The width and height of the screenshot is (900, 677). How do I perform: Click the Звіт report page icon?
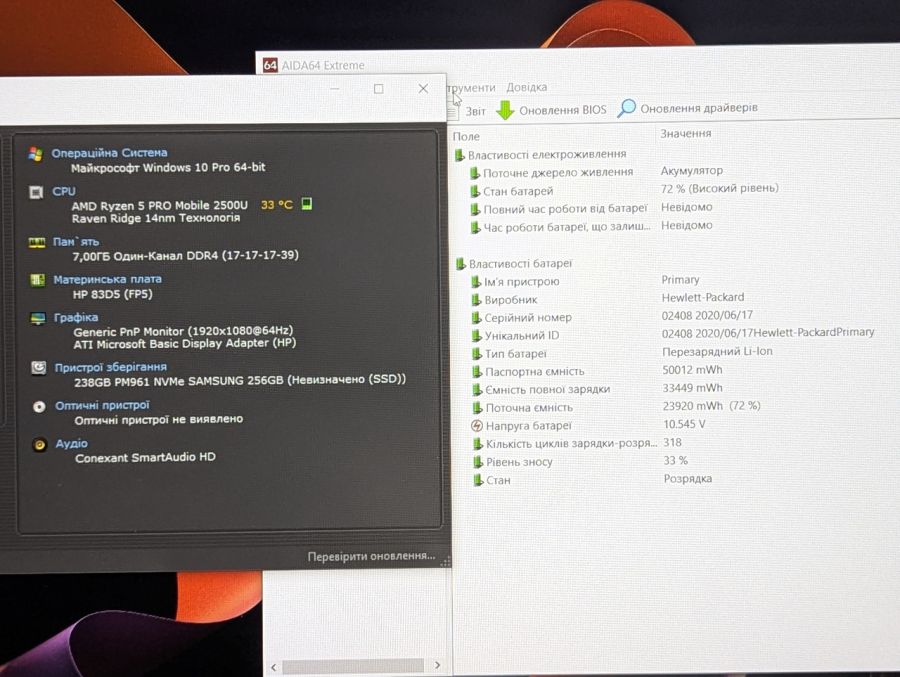tap(453, 112)
